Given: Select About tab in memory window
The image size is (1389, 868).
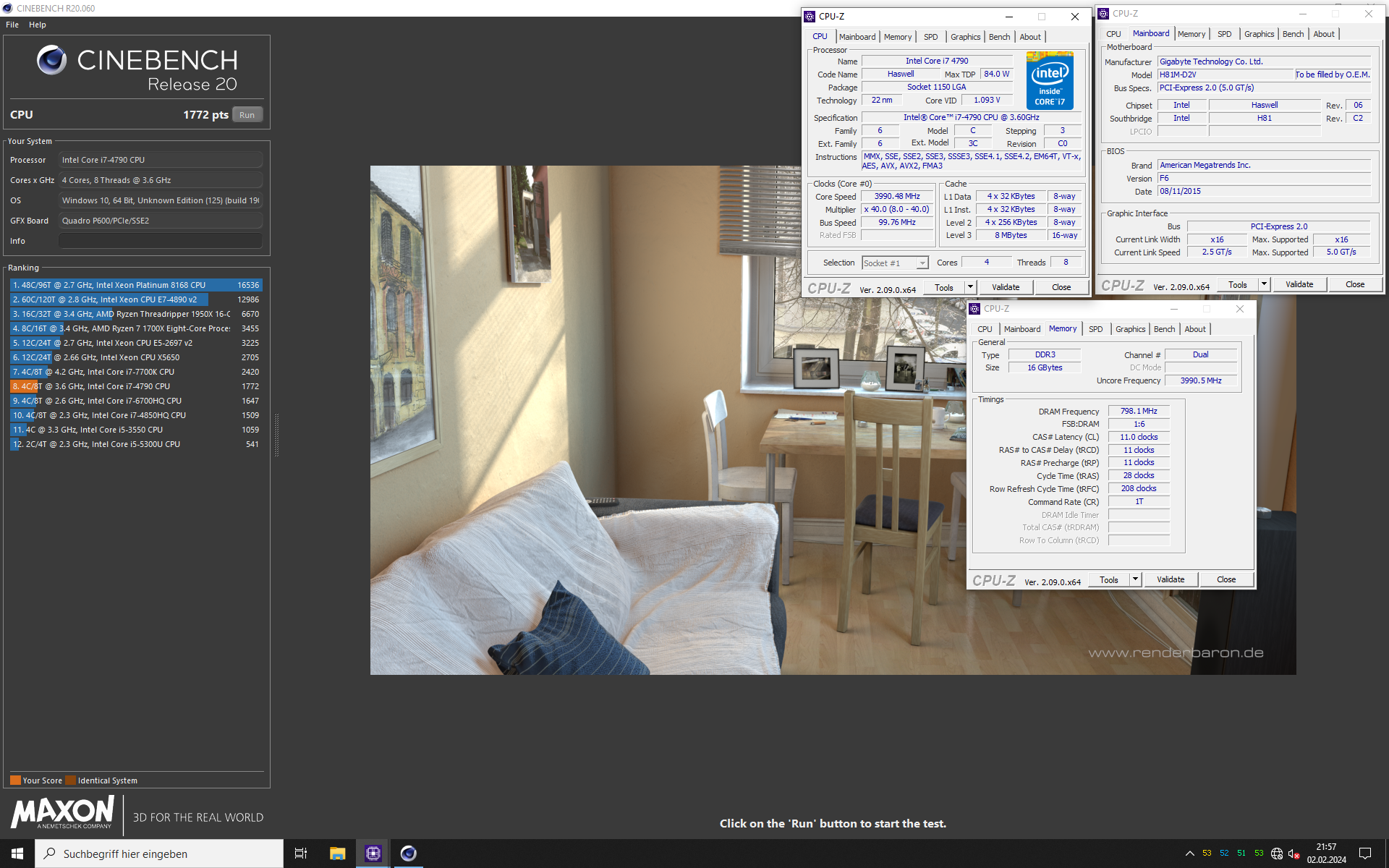Looking at the screenshot, I should tap(1195, 329).
